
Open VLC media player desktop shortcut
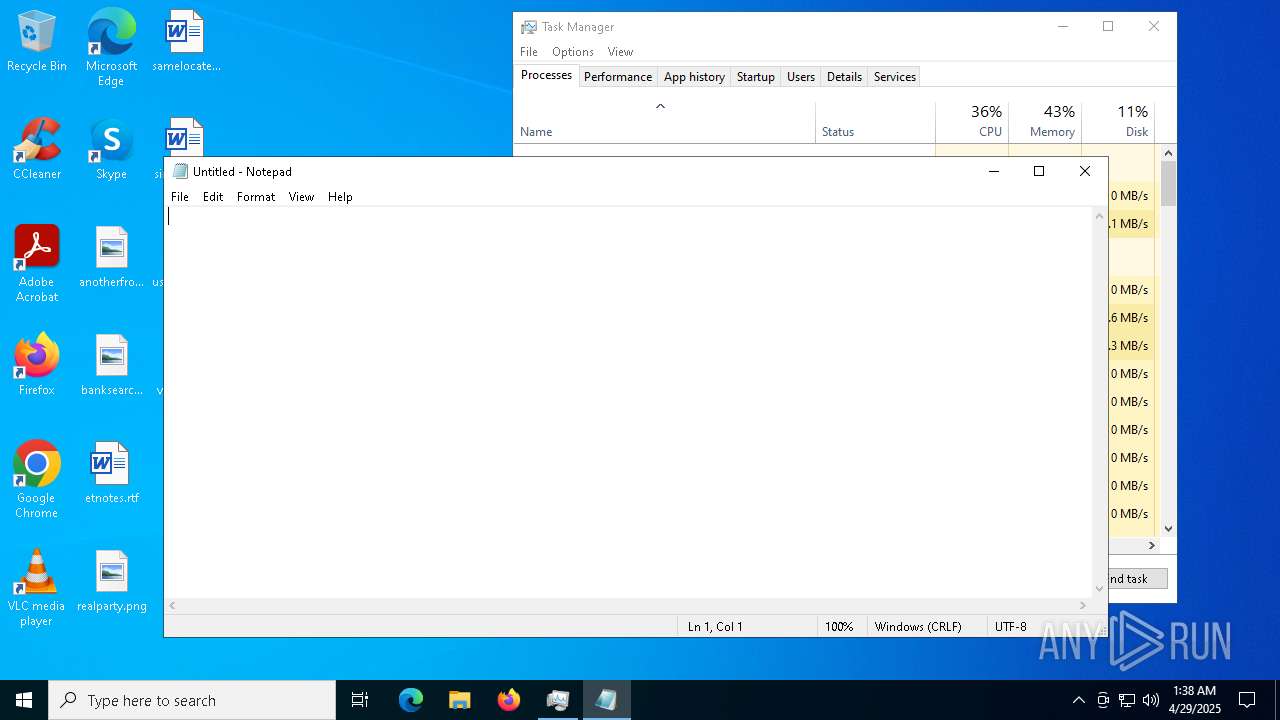[x=37, y=588]
